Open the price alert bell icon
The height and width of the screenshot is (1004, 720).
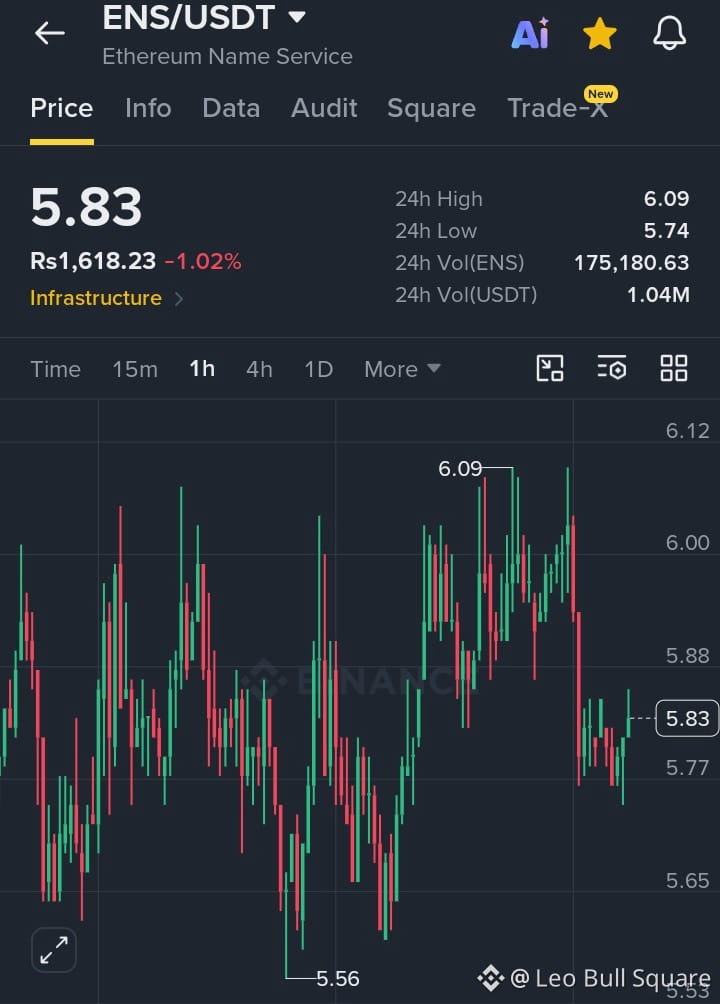pyautogui.click(x=669, y=33)
